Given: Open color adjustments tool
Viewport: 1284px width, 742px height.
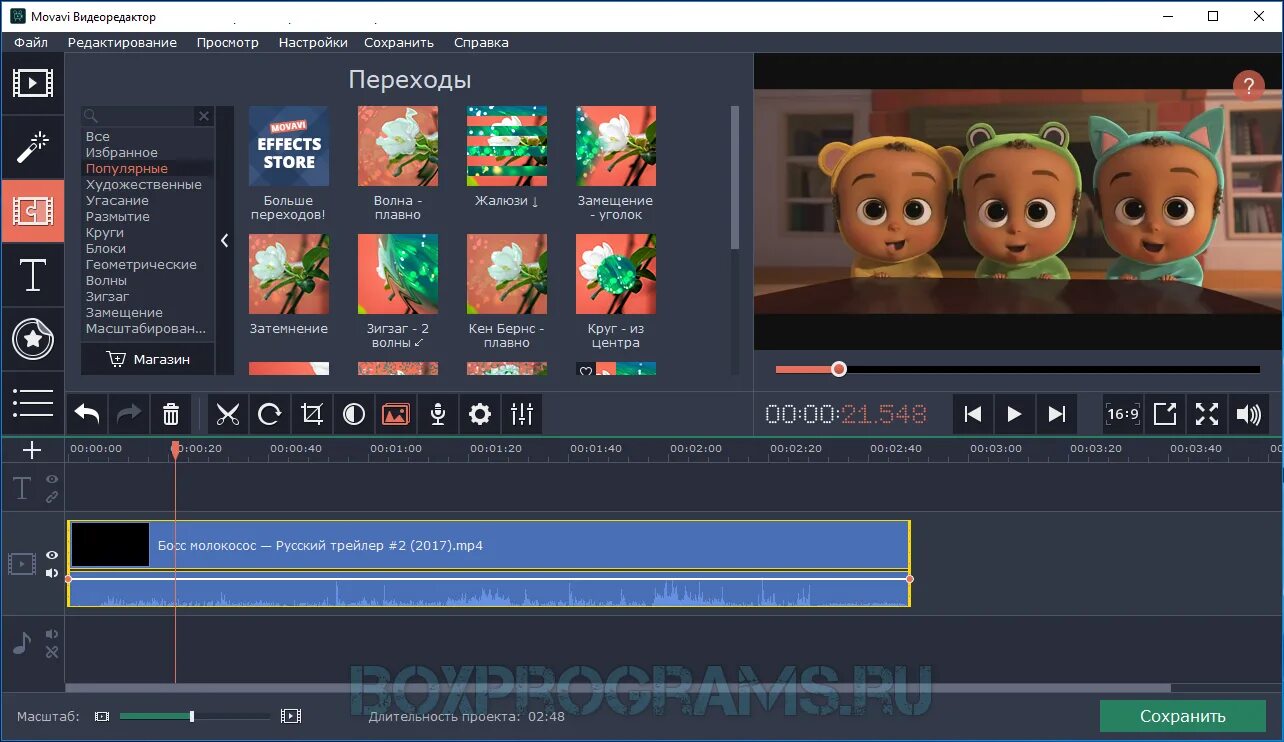Looking at the screenshot, I should point(354,414).
